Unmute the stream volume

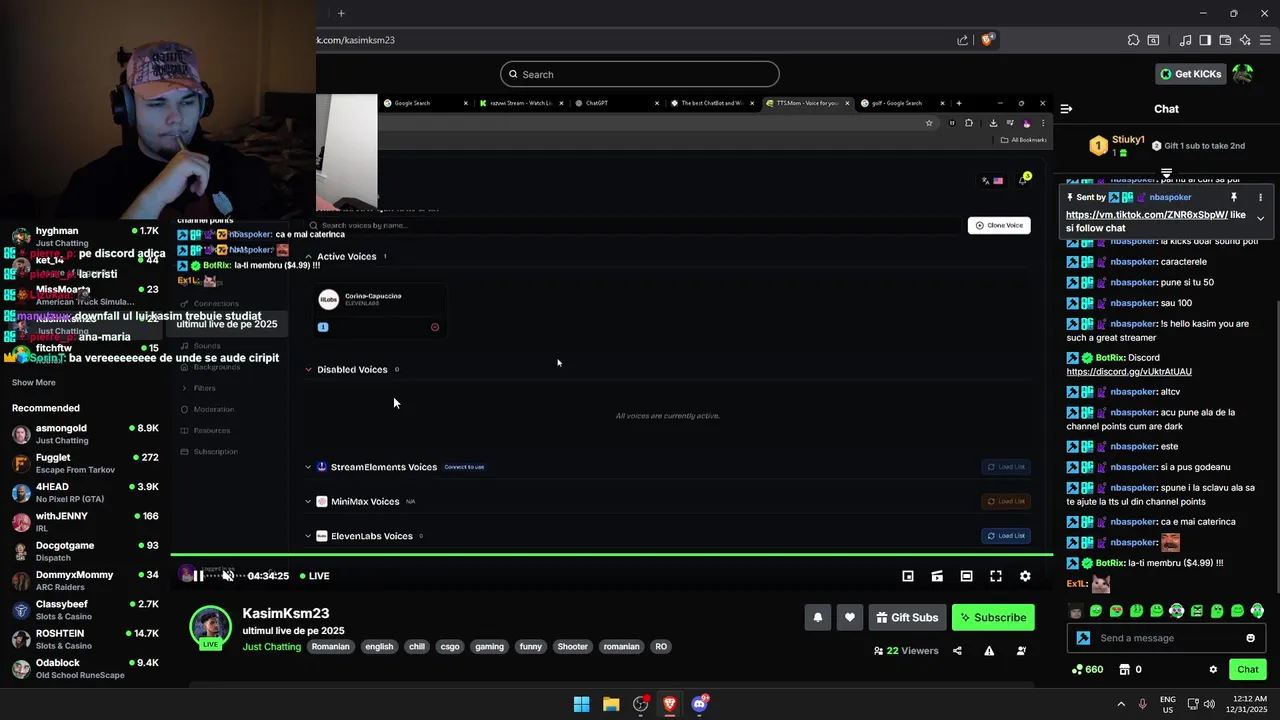[x=228, y=576]
